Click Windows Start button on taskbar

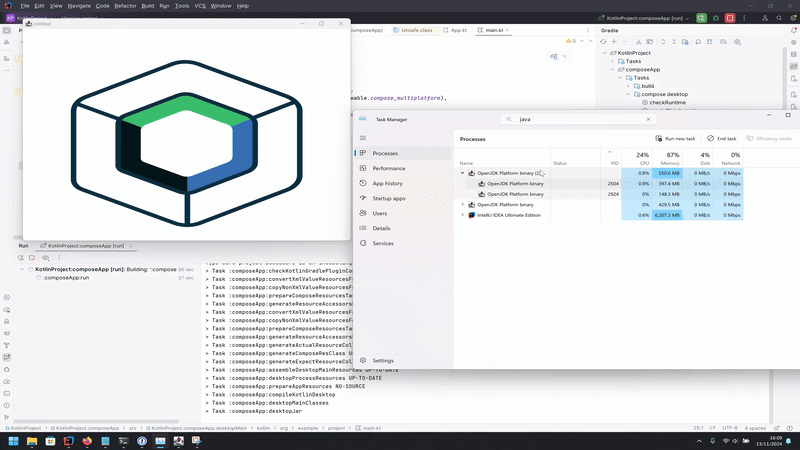(13, 441)
